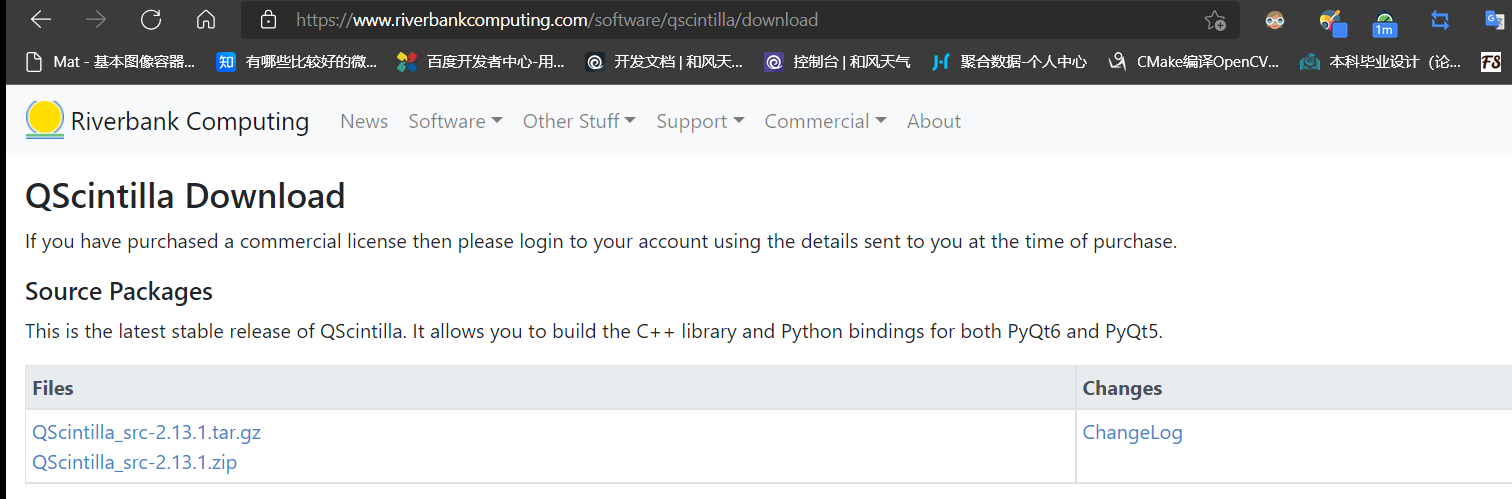1512x499 pixels.
Task: View site lock security information
Action: pyautogui.click(x=268, y=19)
